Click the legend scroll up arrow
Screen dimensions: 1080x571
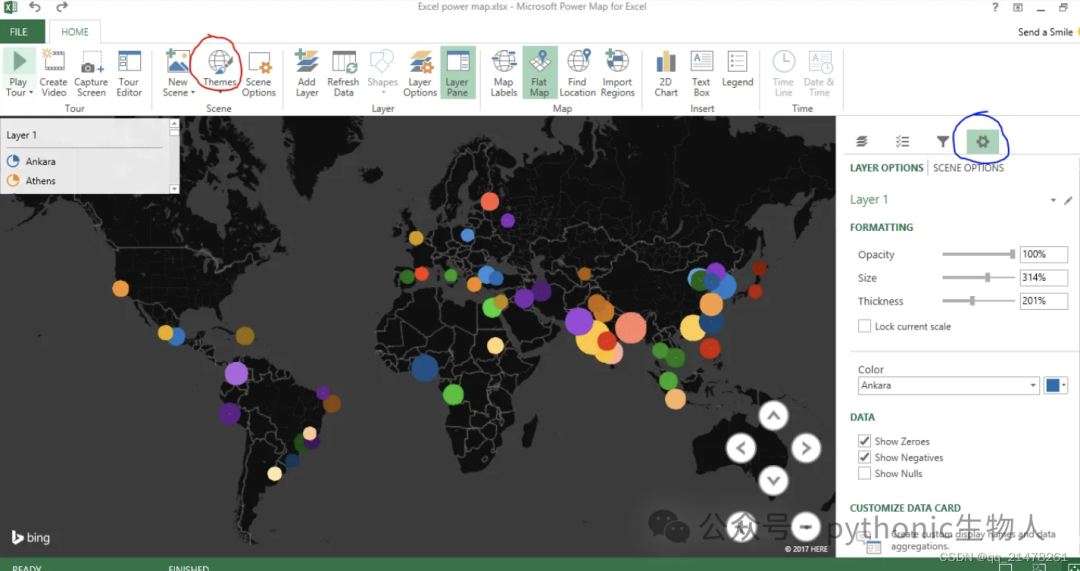(174, 123)
